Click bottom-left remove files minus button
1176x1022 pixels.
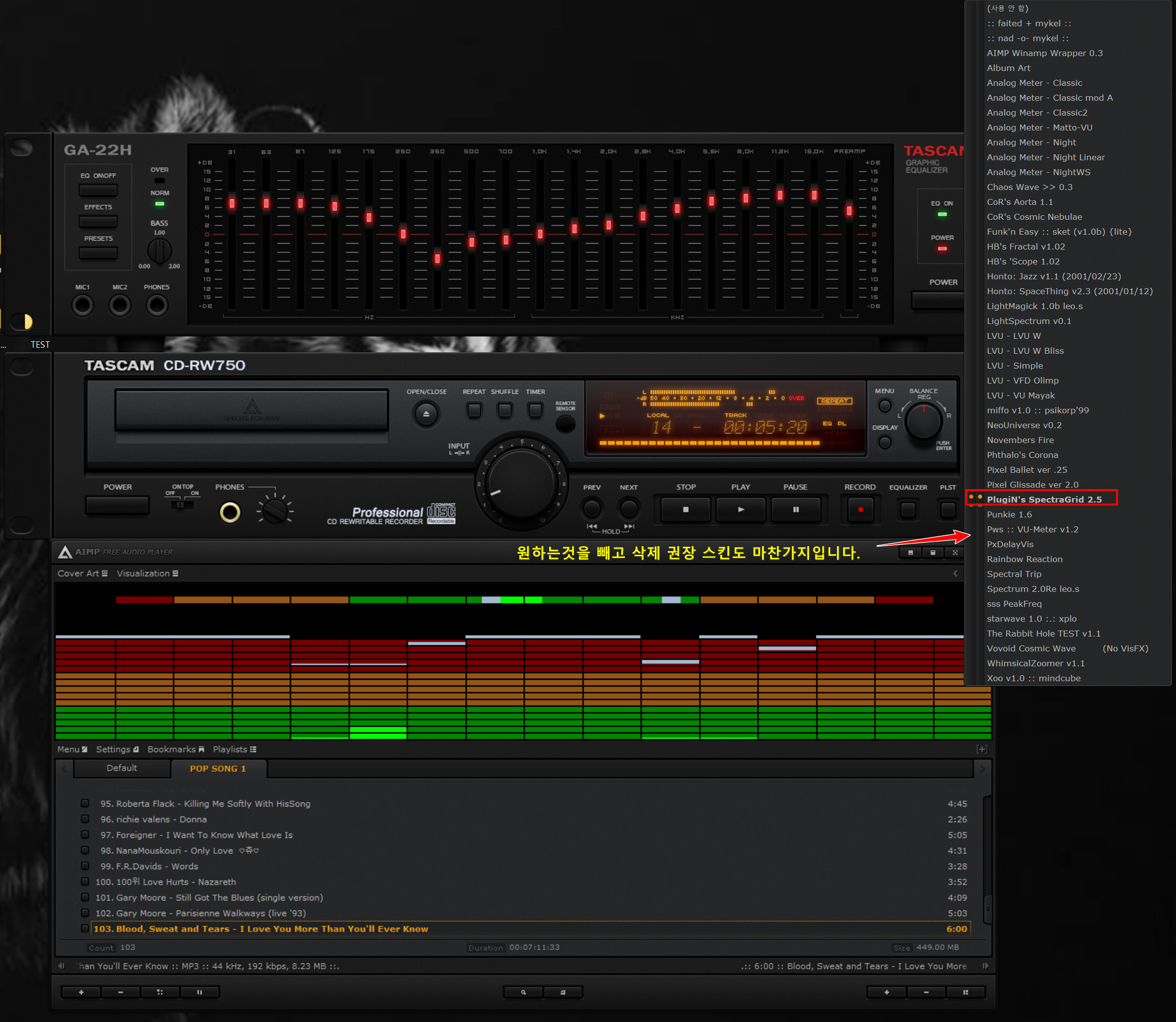click(121, 992)
